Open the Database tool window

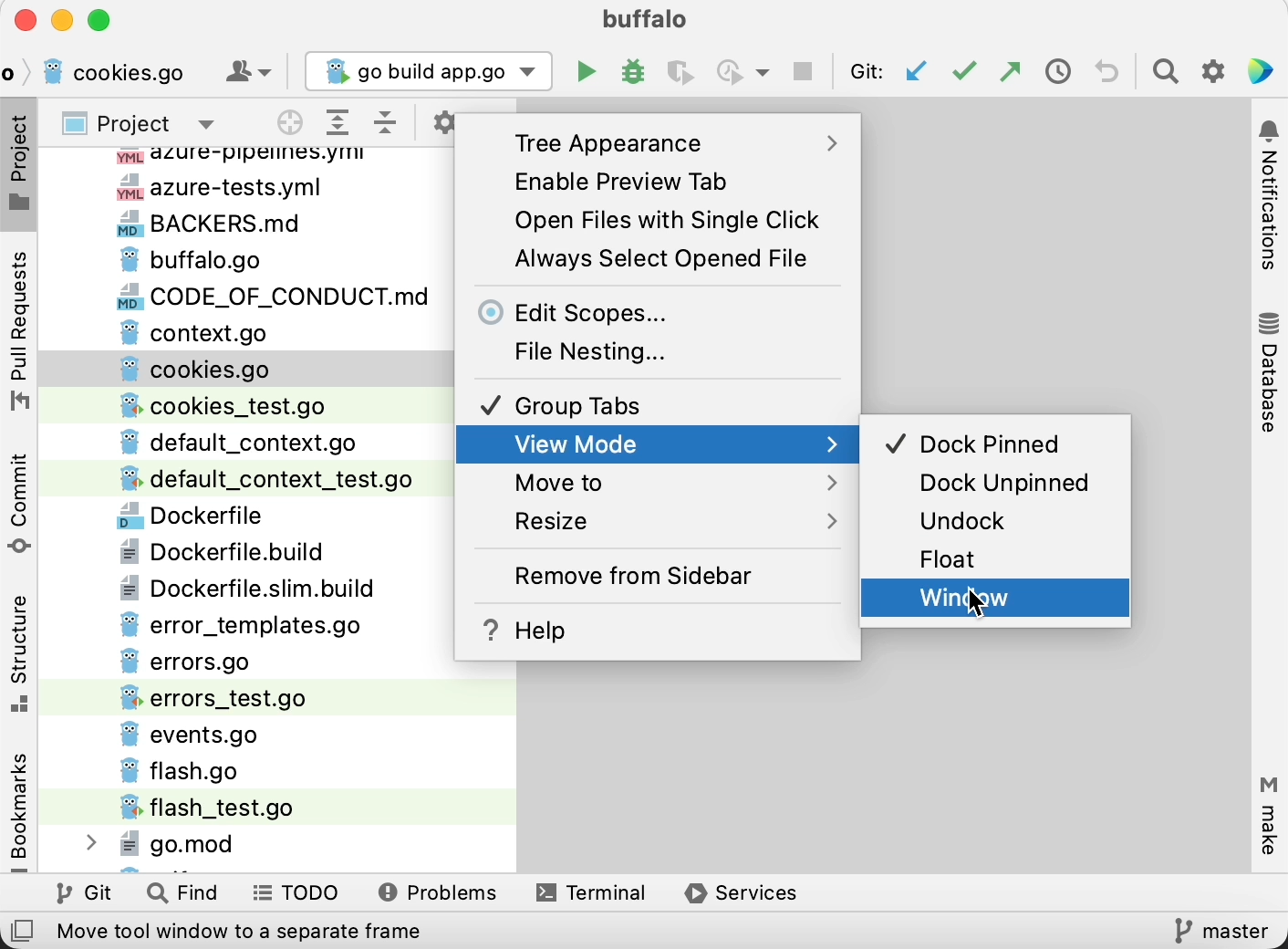coord(1271,372)
